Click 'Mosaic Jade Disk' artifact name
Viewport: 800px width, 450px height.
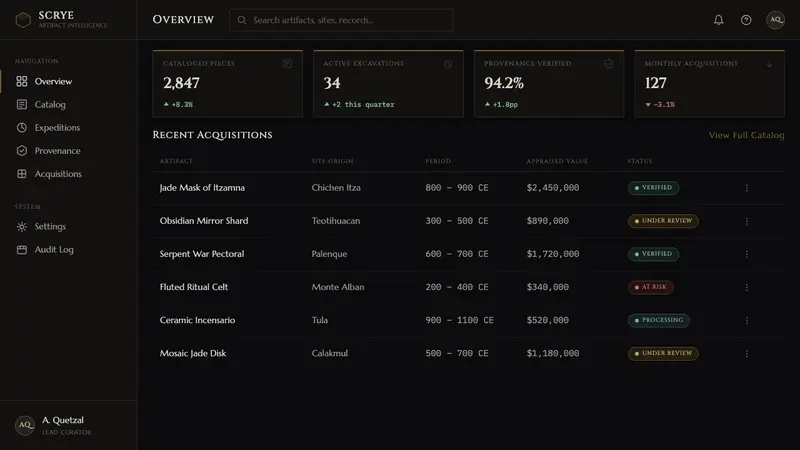coord(193,354)
